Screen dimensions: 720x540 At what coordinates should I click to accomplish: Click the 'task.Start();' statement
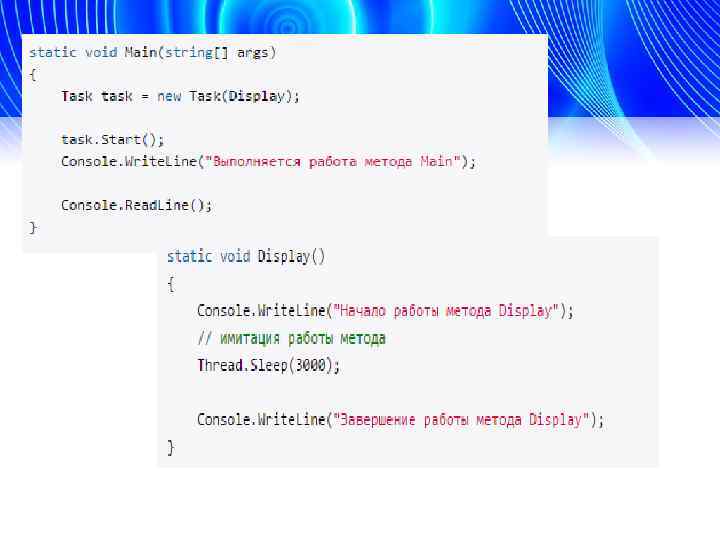coord(112,140)
